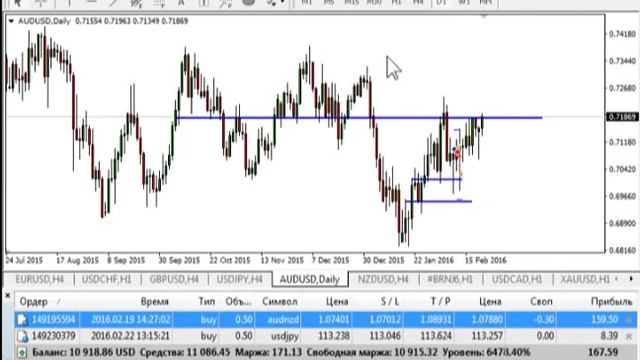The height and width of the screenshot is (360, 640).
Task: Select the lower short blue support line
Action: tap(438, 201)
